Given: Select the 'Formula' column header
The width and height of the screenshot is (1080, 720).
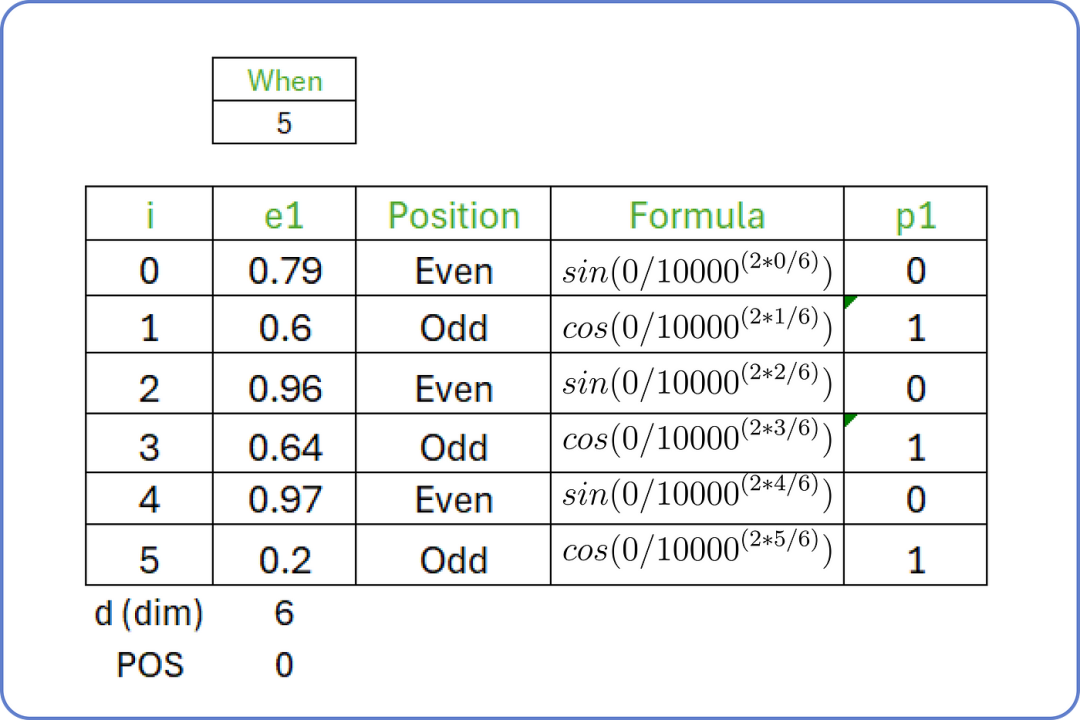Looking at the screenshot, I should click(x=697, y=215).
